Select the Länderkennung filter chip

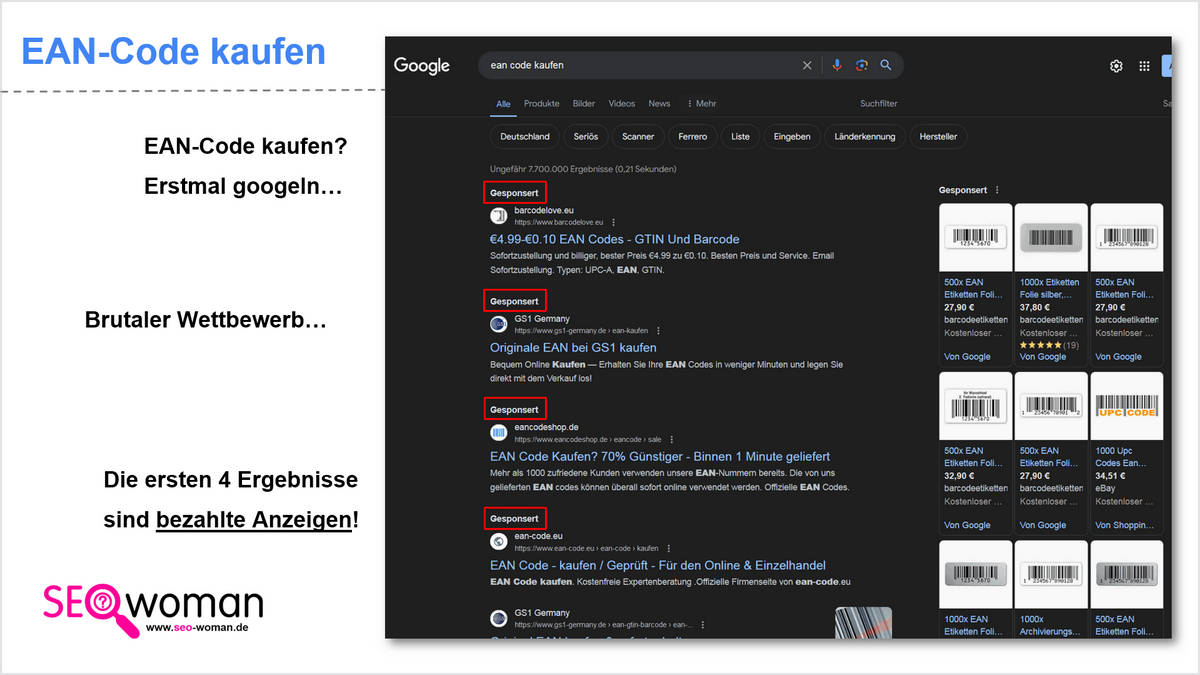point(866,137)
